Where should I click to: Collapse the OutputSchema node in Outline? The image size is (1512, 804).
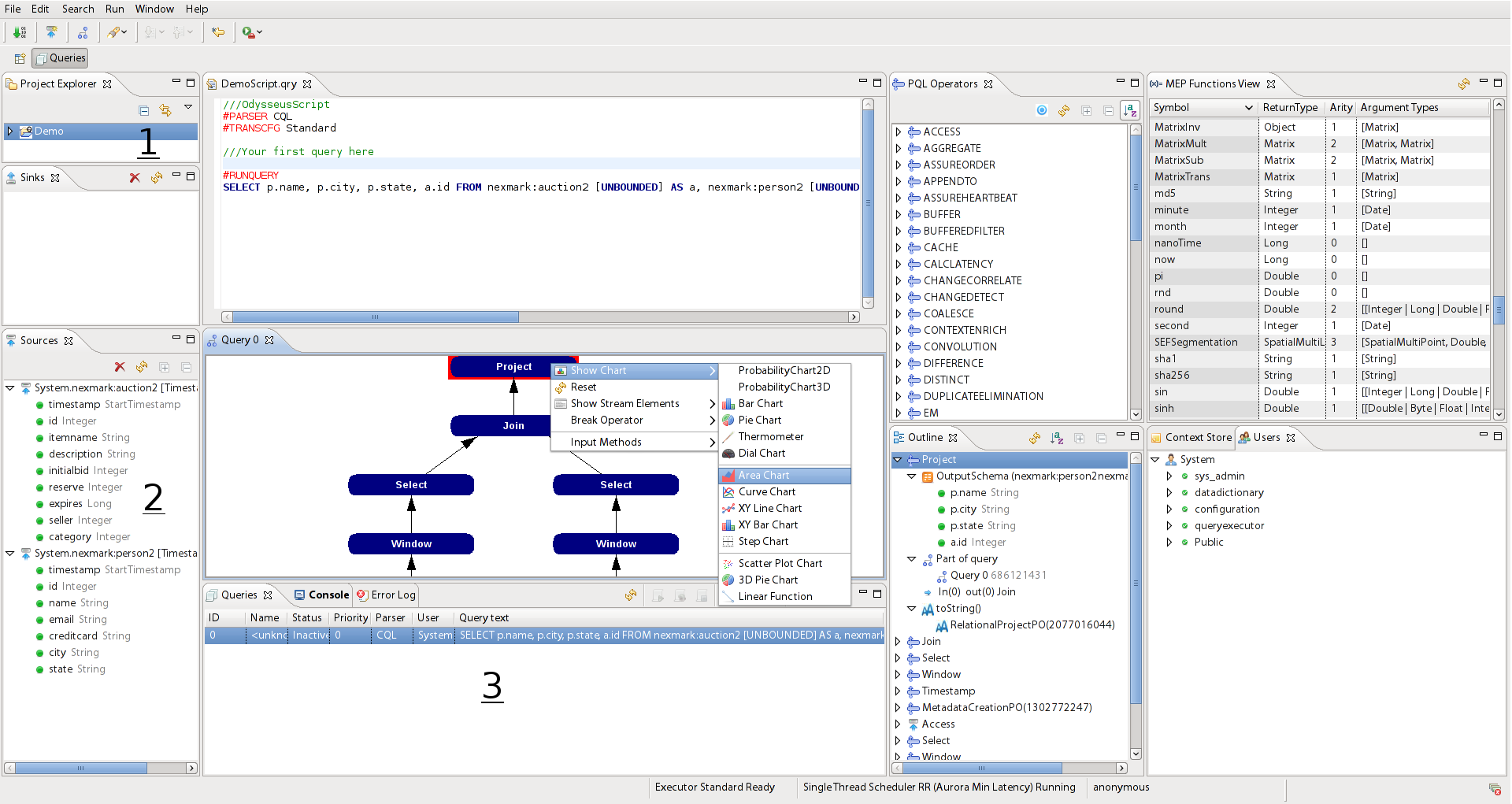pyautogui.click(x=912, y=476)
